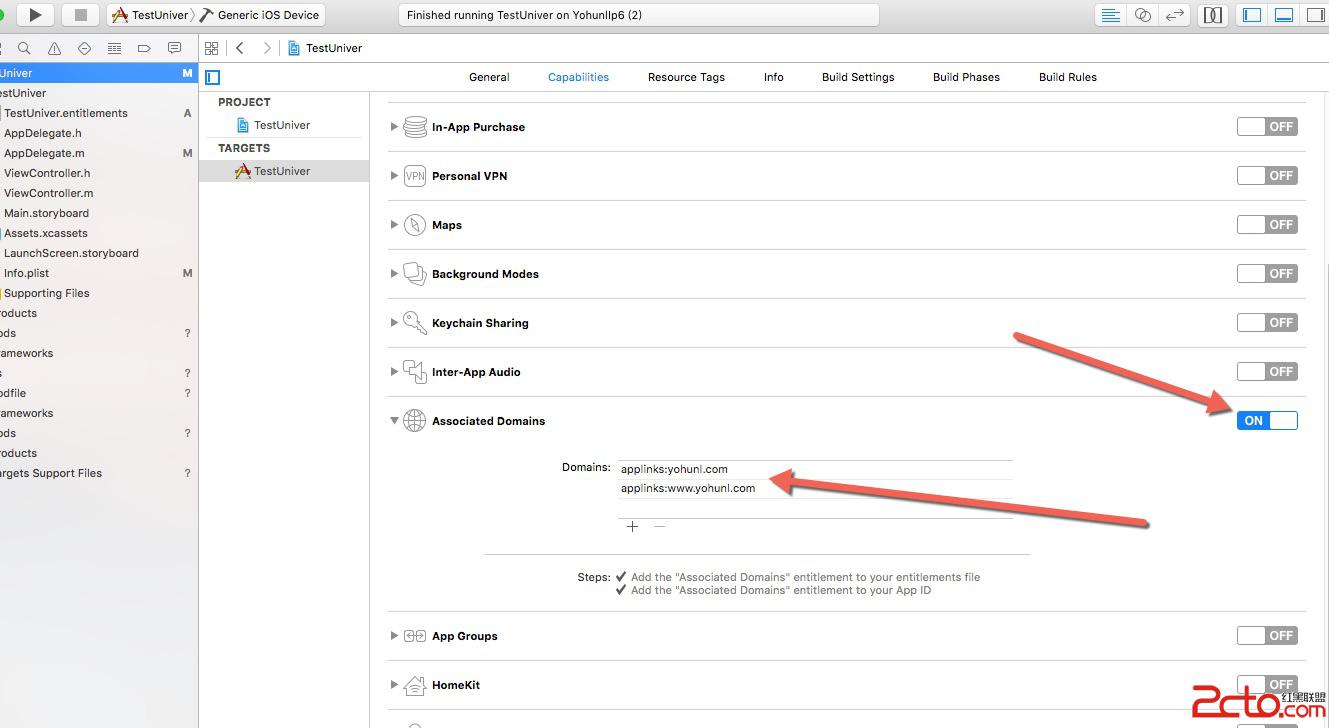1329x728 pixels.
Task: Go back with the jump bar arrow
Action: click(x=240, y=48)
